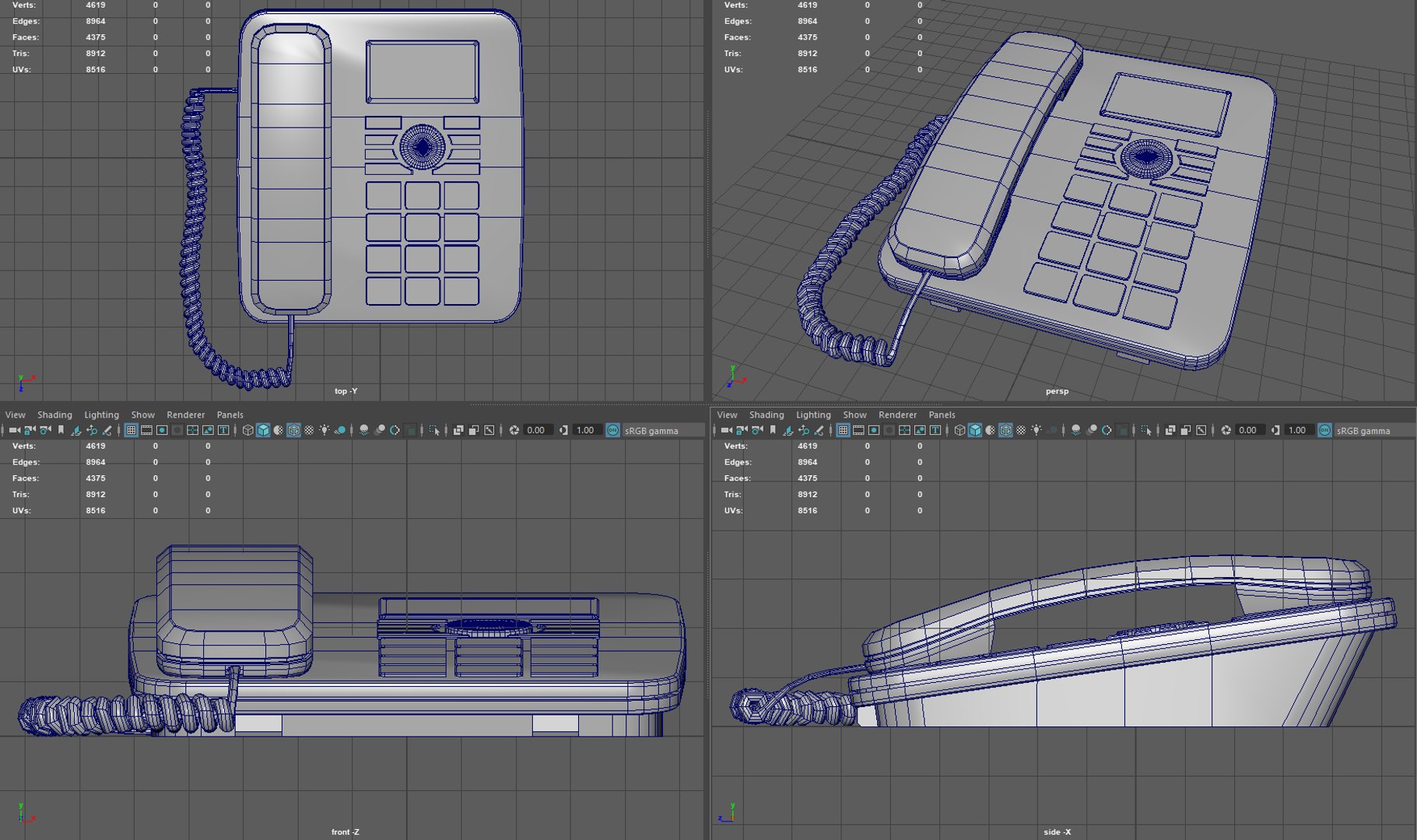Viewport: 1417px width, 840px height.
Task: Click Gamma reset icon in front -Z panel
Action: pyautogui.click(x=563, y=430)
